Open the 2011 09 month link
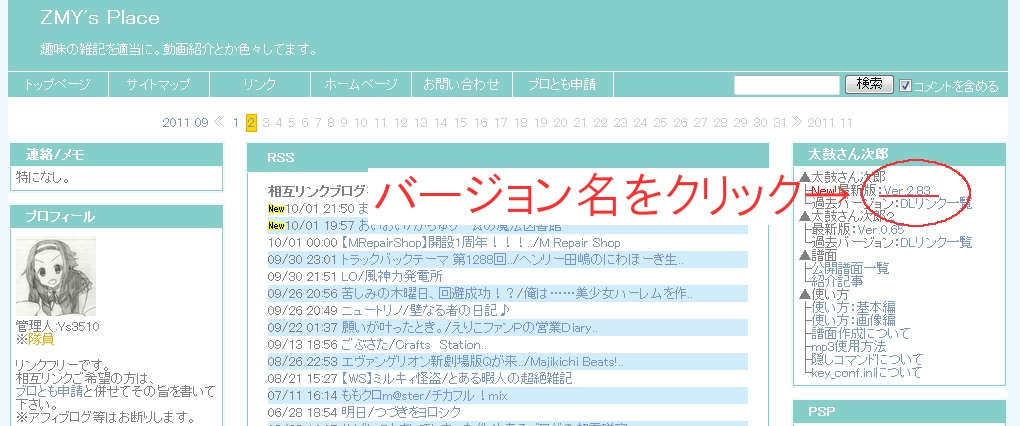Viewport: 1020px width, 426px height. pos(185,122)
